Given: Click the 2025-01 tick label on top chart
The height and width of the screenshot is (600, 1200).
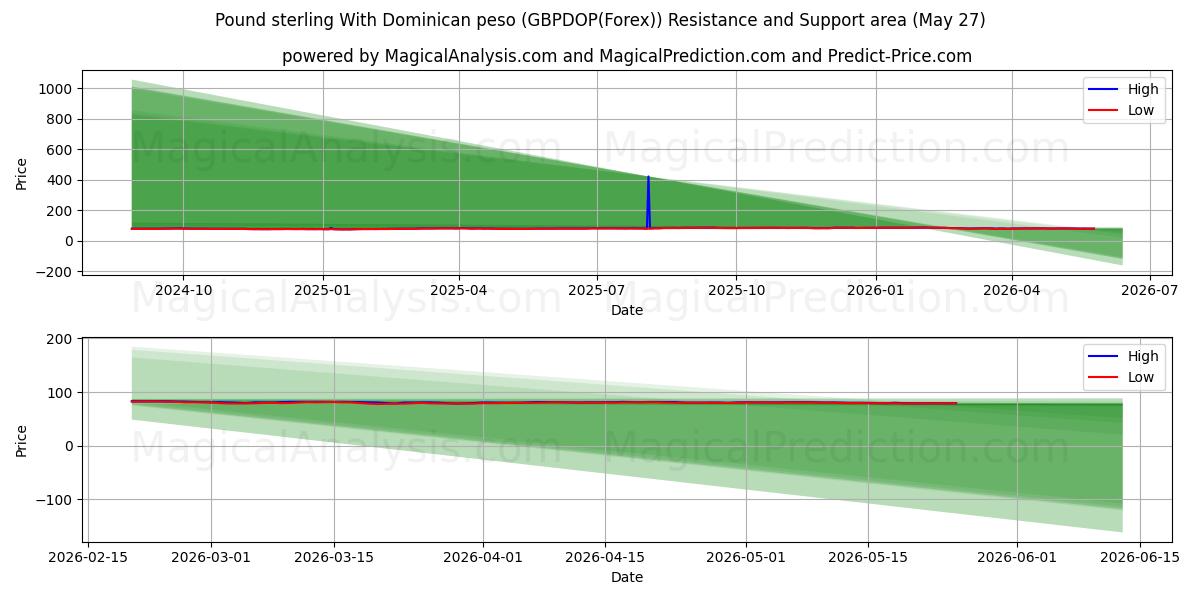Looking at the screenshot, I should pyautogui.click(x=323, y=290).
